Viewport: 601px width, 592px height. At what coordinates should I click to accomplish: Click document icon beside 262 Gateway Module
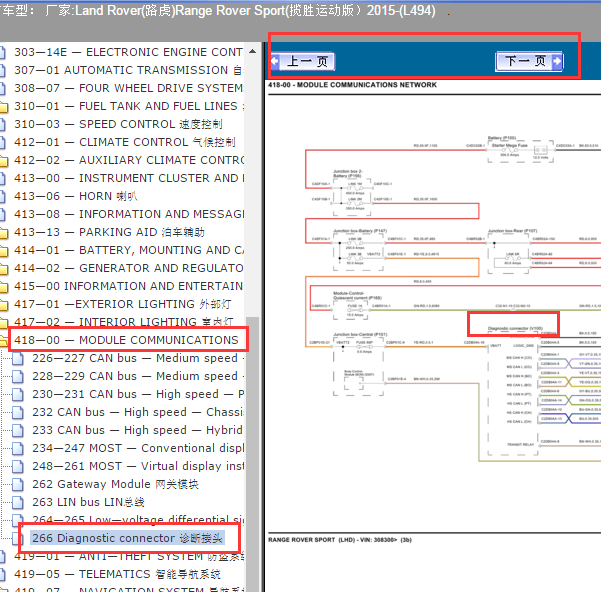18,484
